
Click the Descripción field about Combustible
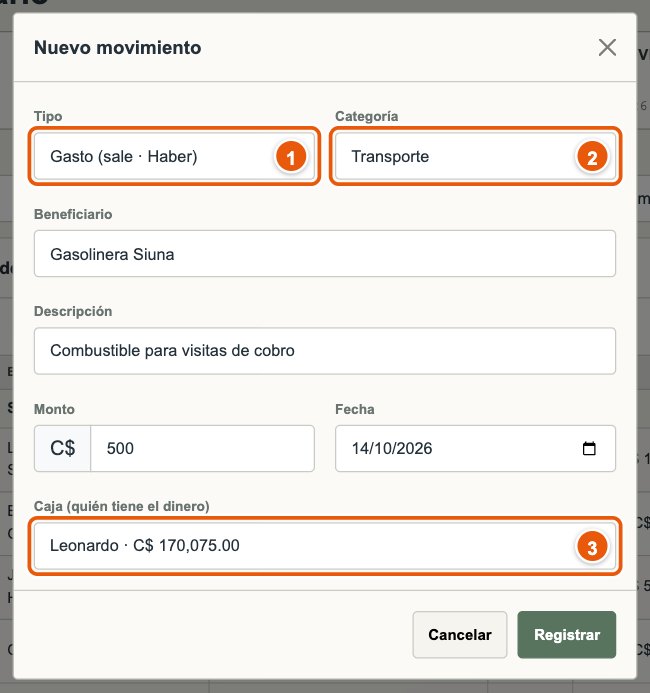click(325, 351)
